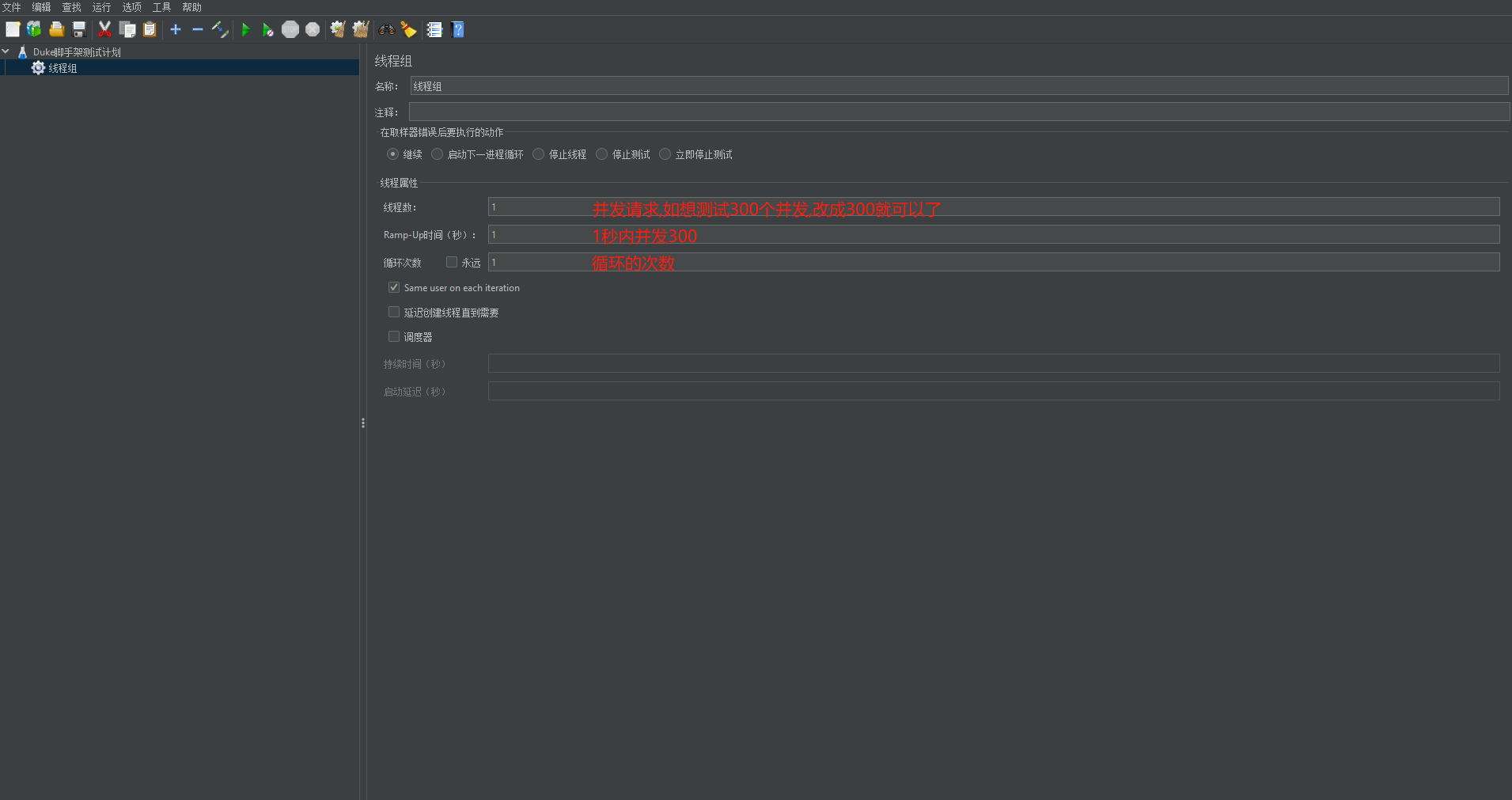Uncheck Same user on each iteration
1512x800 pixels.
(x=394, y=287)
